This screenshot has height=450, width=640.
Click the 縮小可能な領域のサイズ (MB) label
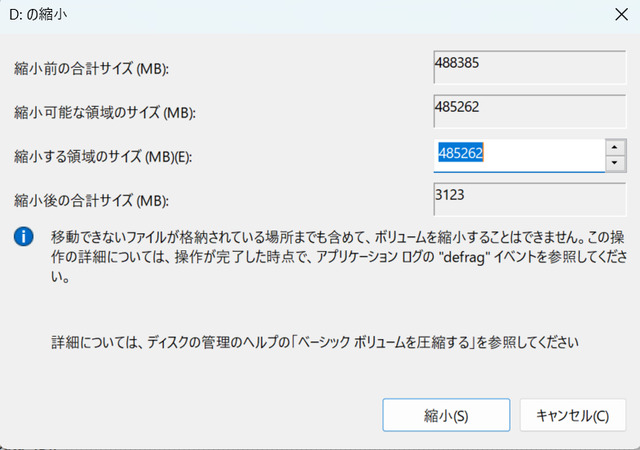tap(105, 111)
